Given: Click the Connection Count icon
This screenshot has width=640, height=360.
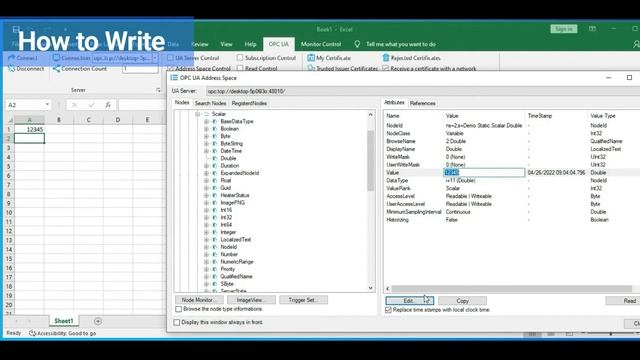Looking at the screenshot, I should point(56,69).
